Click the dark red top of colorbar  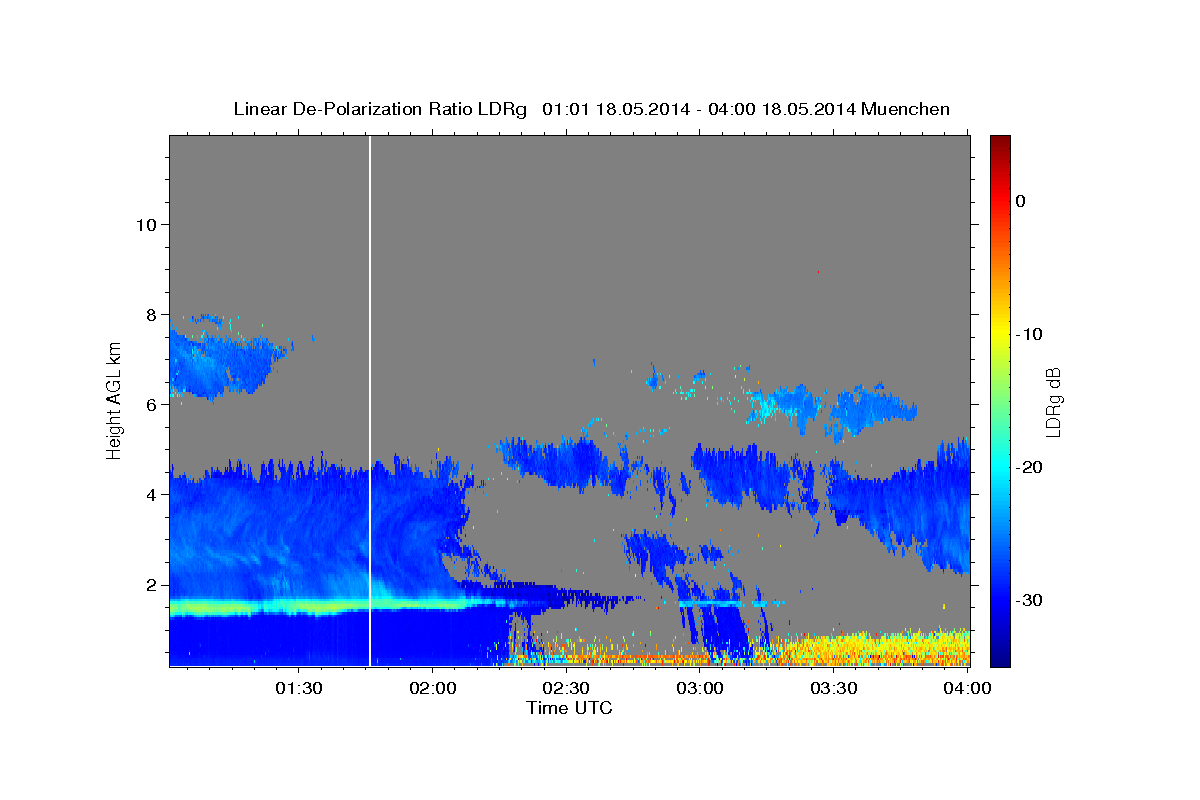1000,143
